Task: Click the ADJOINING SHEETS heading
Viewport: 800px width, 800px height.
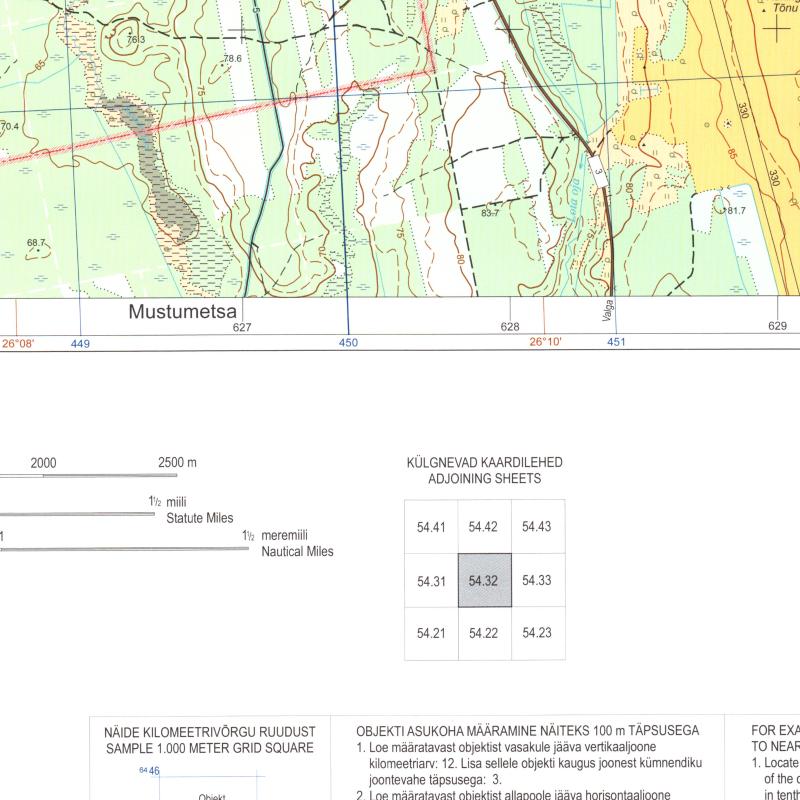Action: 484,479
